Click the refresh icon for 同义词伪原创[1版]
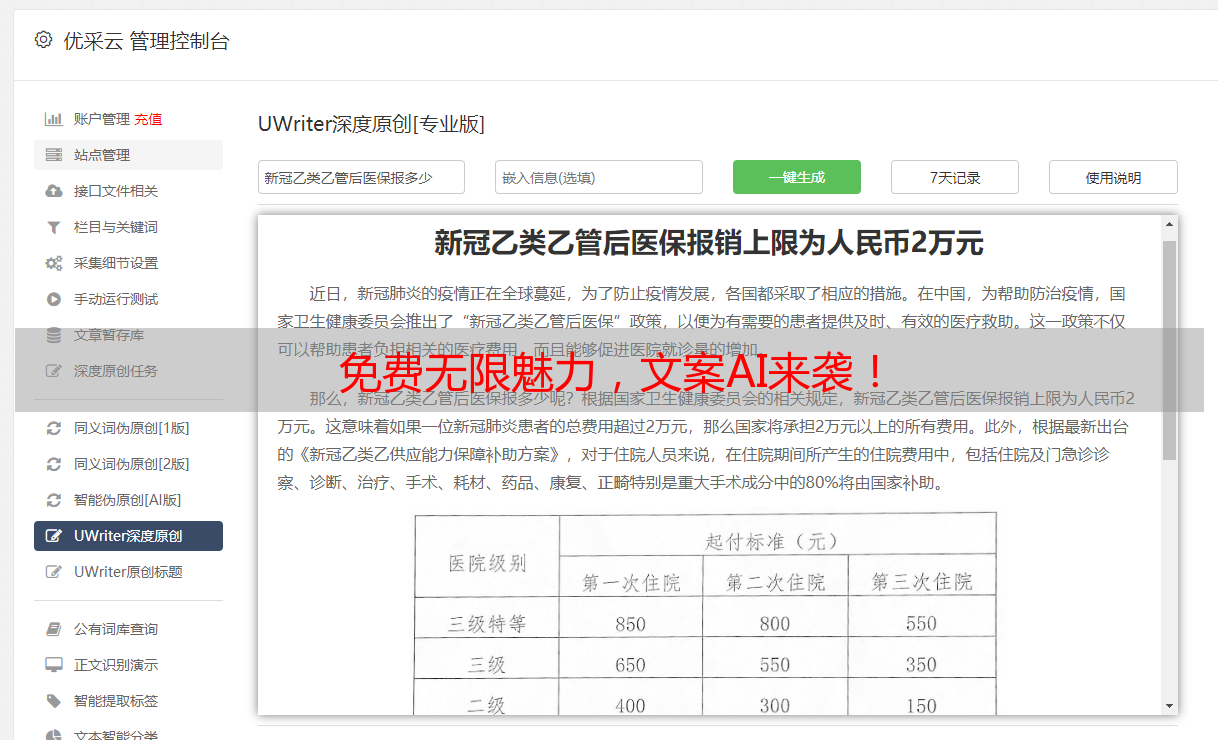1218x740 pixels. click(54, 428)
